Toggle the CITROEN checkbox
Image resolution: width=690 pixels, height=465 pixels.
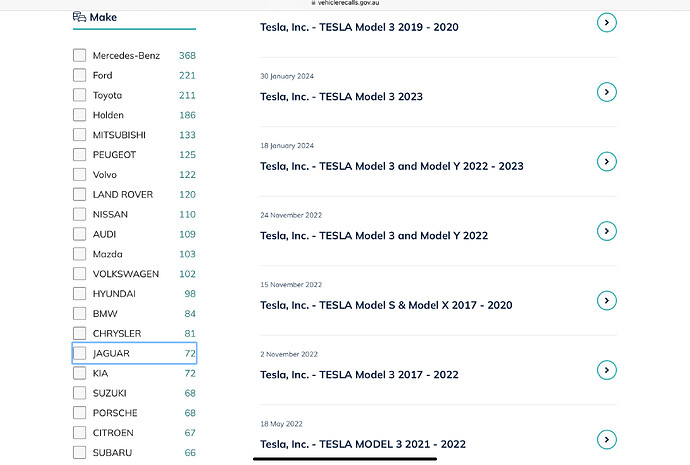(x=79, y=432)
